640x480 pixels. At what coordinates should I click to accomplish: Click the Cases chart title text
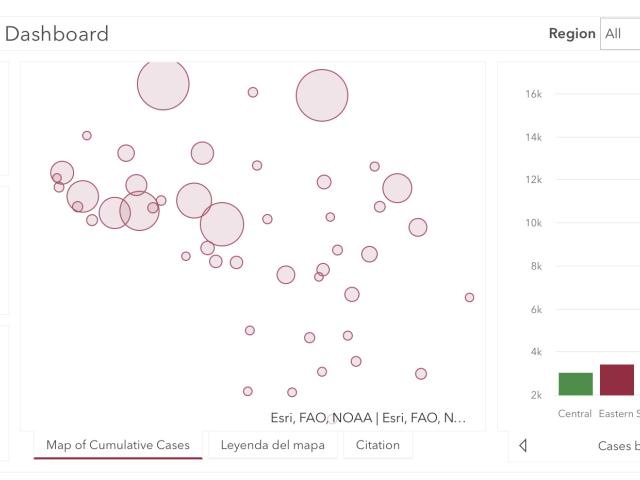click(x=619, y=446)
